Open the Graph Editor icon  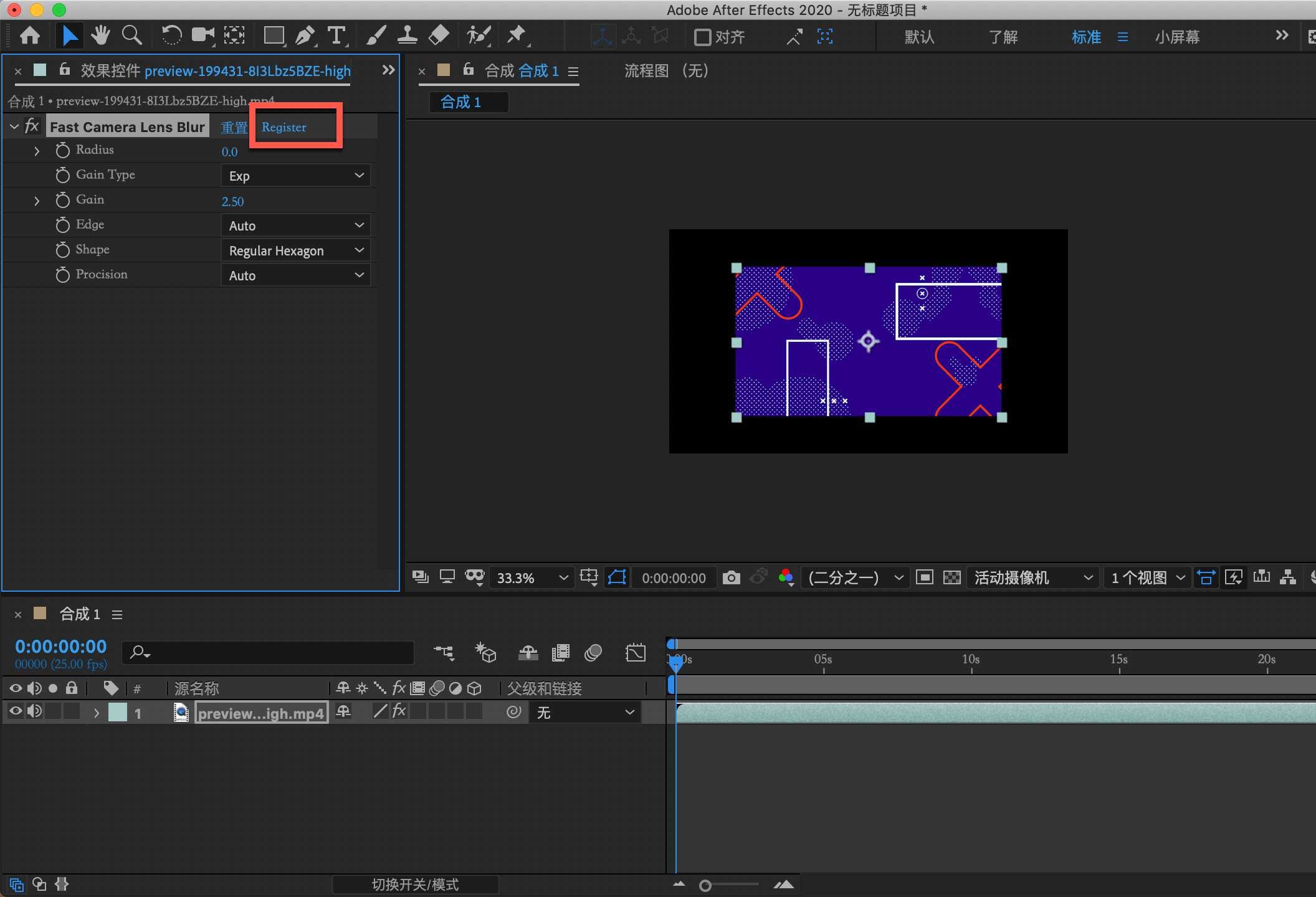[x=636, y=653]
